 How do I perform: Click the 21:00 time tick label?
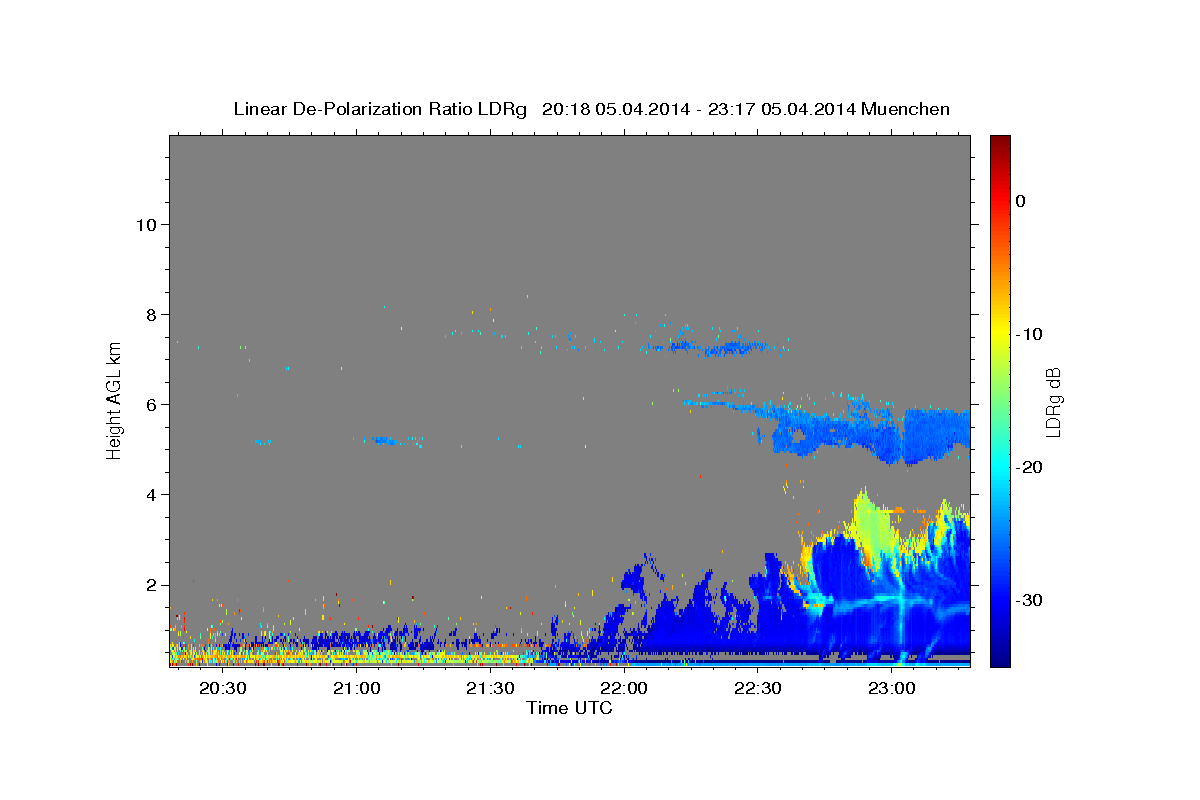(356, 688)
